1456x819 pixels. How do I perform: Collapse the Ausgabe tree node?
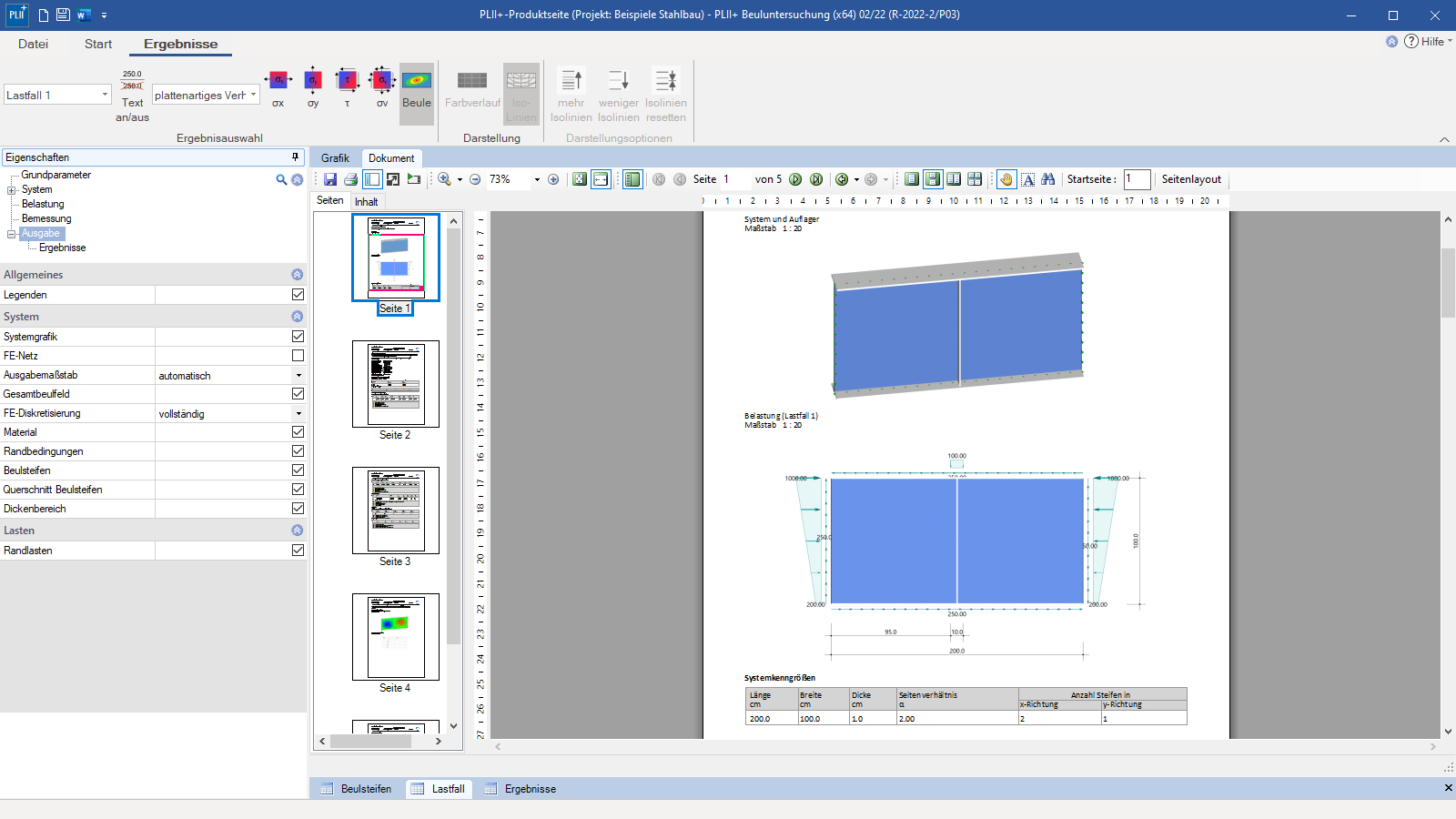[x=12, y=234]
